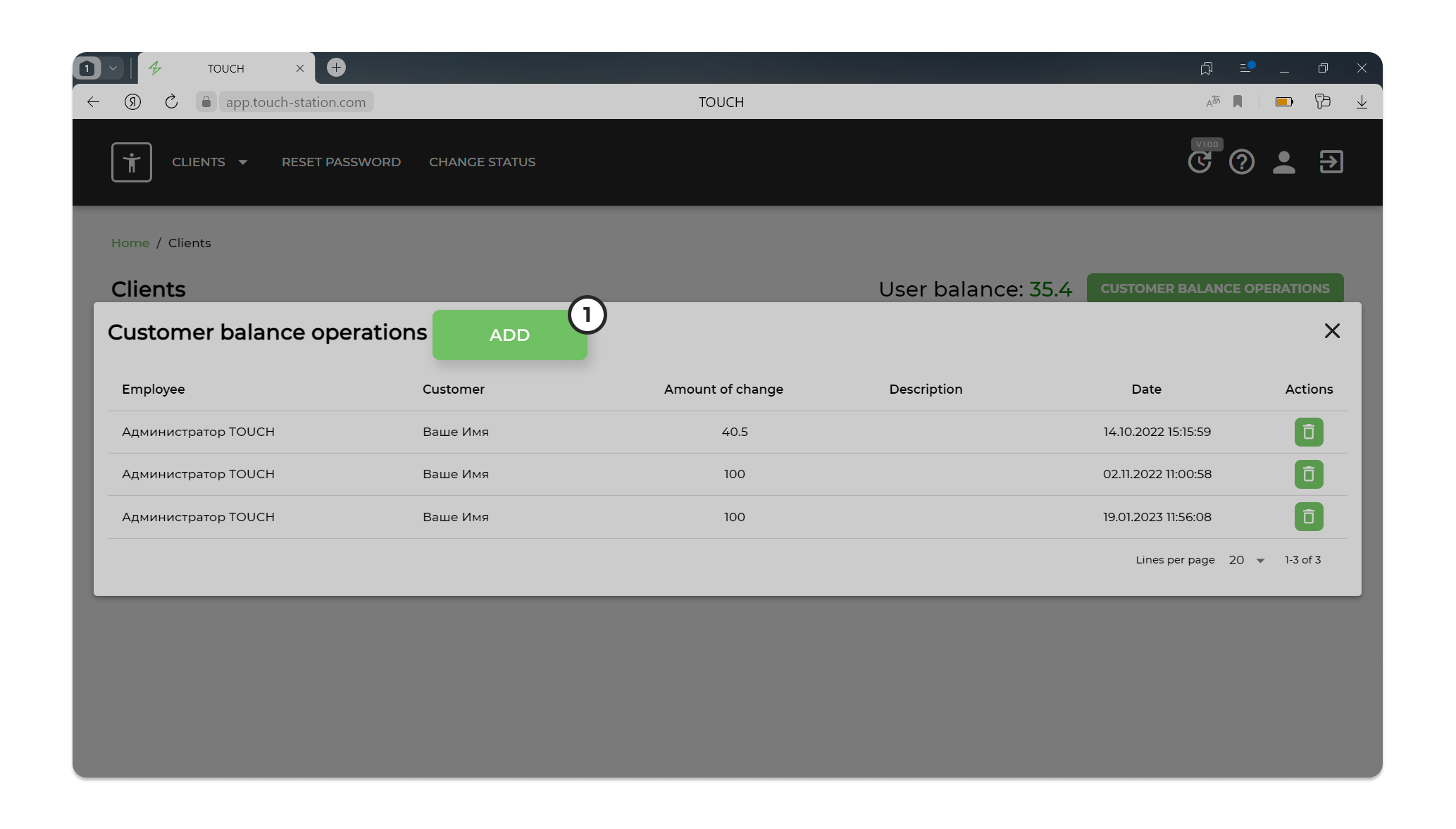Click the accessibility logo icon in header
This screenshot has height=829, width=1456.
click(132, 162)
